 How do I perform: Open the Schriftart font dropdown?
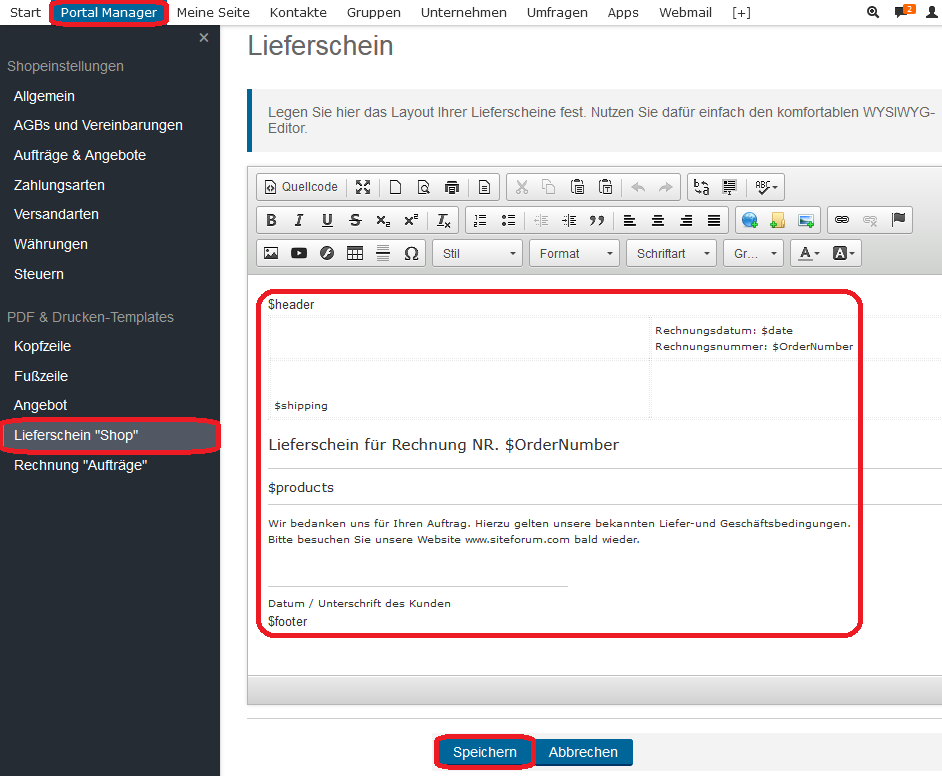coord(671,253)
